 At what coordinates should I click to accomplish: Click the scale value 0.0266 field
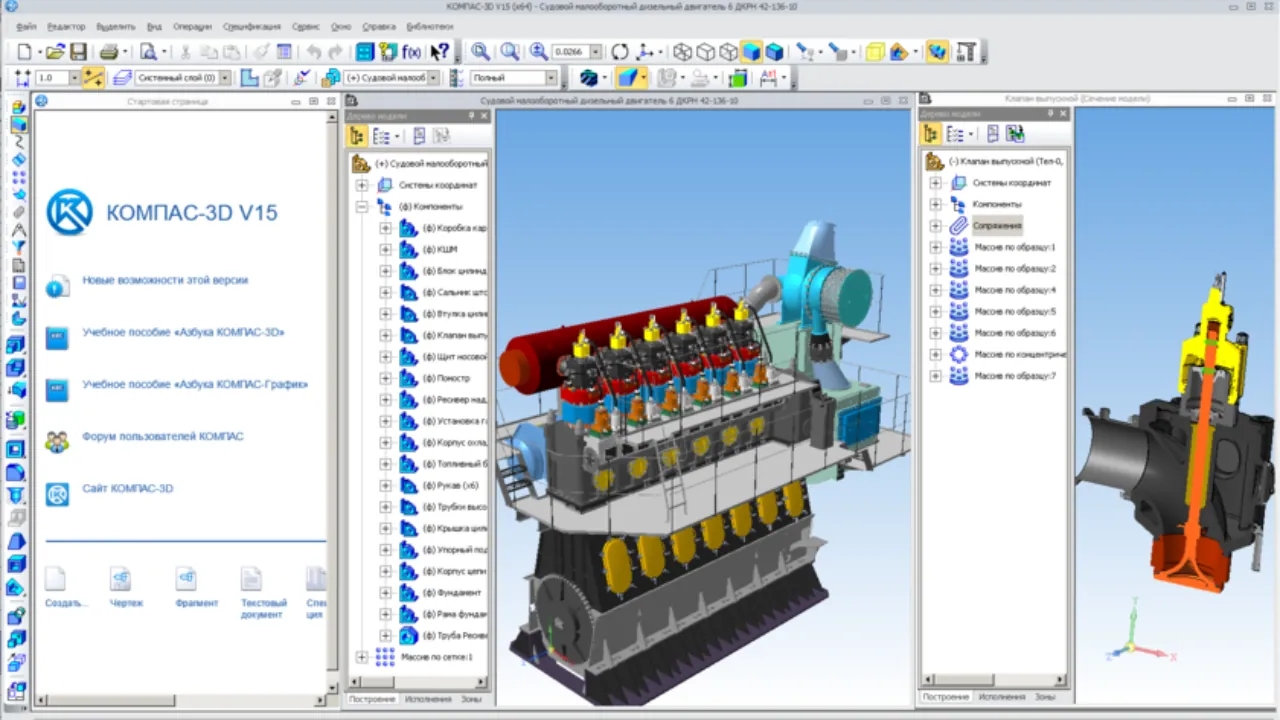click(x=571, y=51)
